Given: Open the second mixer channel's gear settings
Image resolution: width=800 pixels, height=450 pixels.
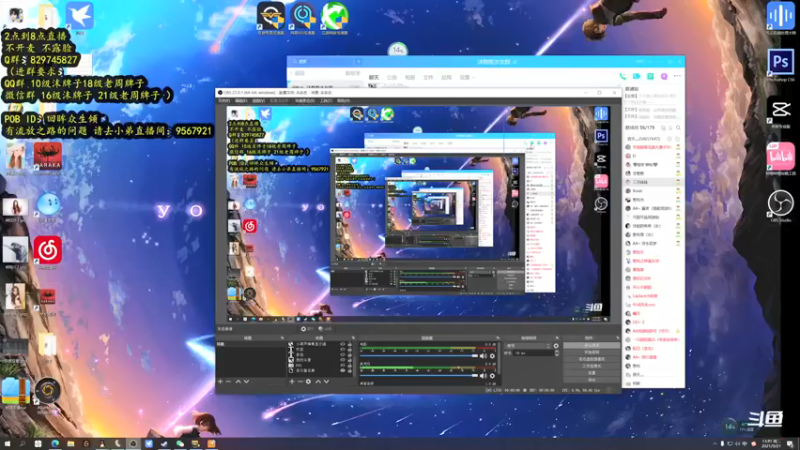Looking at the screenshot, I should pos(492,376).
